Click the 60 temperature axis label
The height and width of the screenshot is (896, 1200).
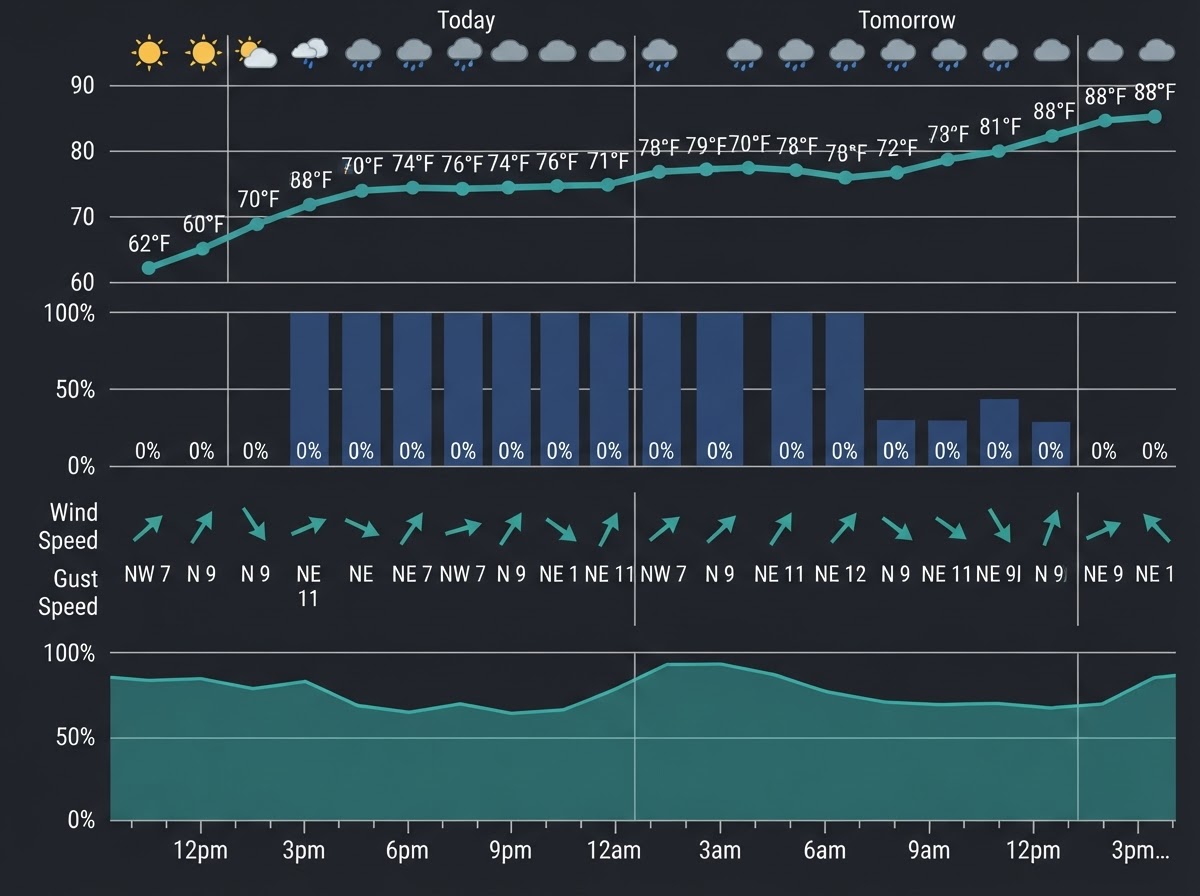pos(82,283)
